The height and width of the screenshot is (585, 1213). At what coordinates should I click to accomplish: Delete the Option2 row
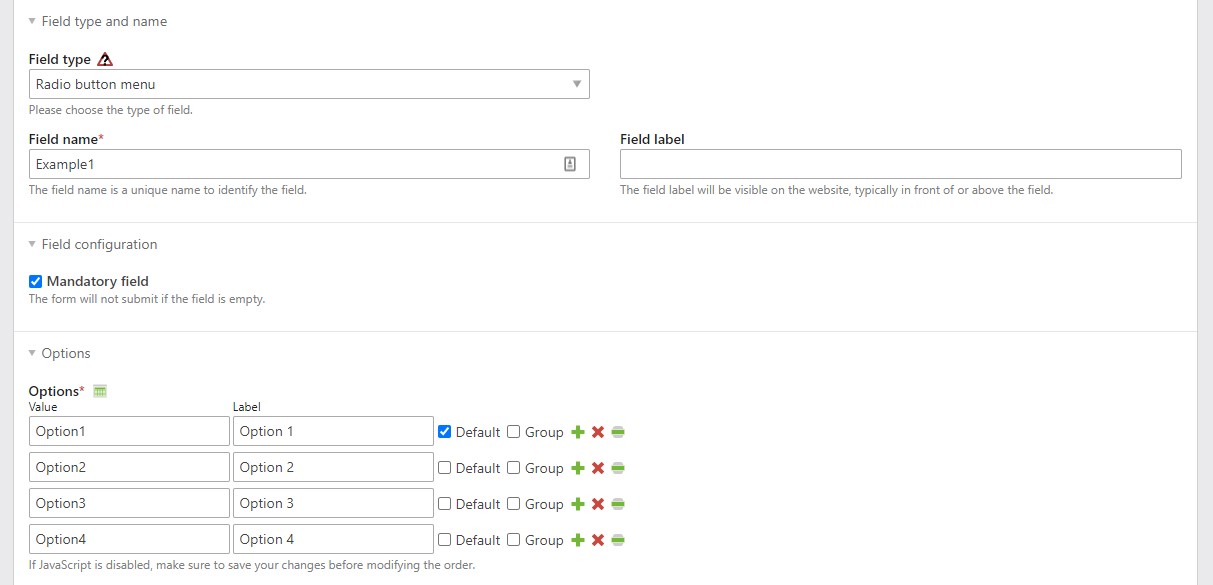tap(598, 468)
